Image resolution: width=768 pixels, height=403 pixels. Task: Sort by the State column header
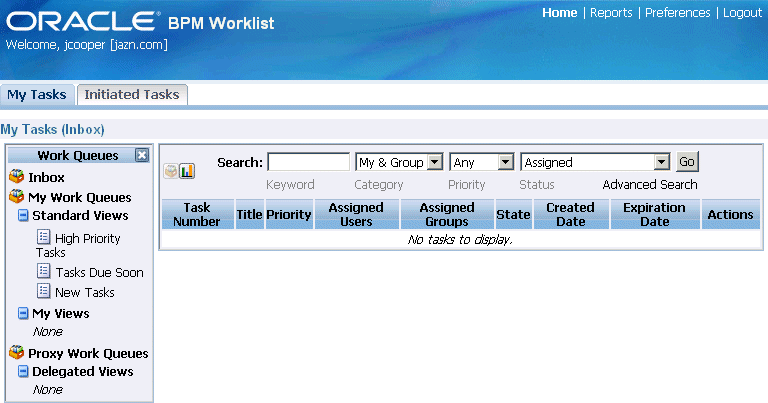tap(513, 214)
